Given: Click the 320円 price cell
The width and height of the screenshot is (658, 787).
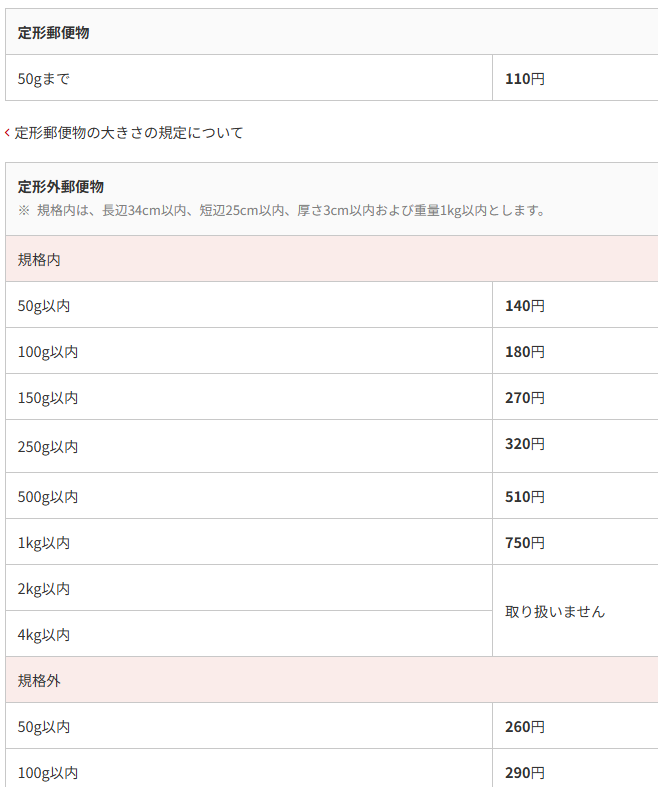Looking at the screenshot, I should point(525,443).
